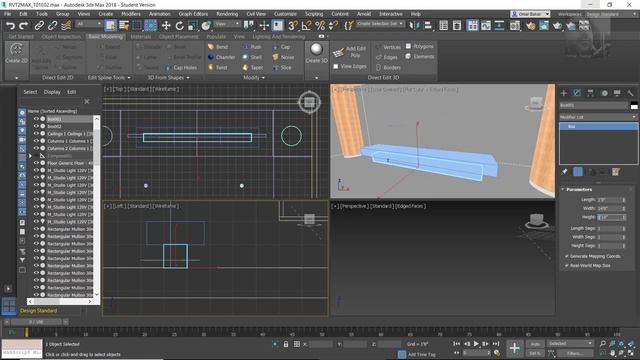Toggle visibility of Floor Generic Floor
Viewport: 640px width, 360px height.
36,163
